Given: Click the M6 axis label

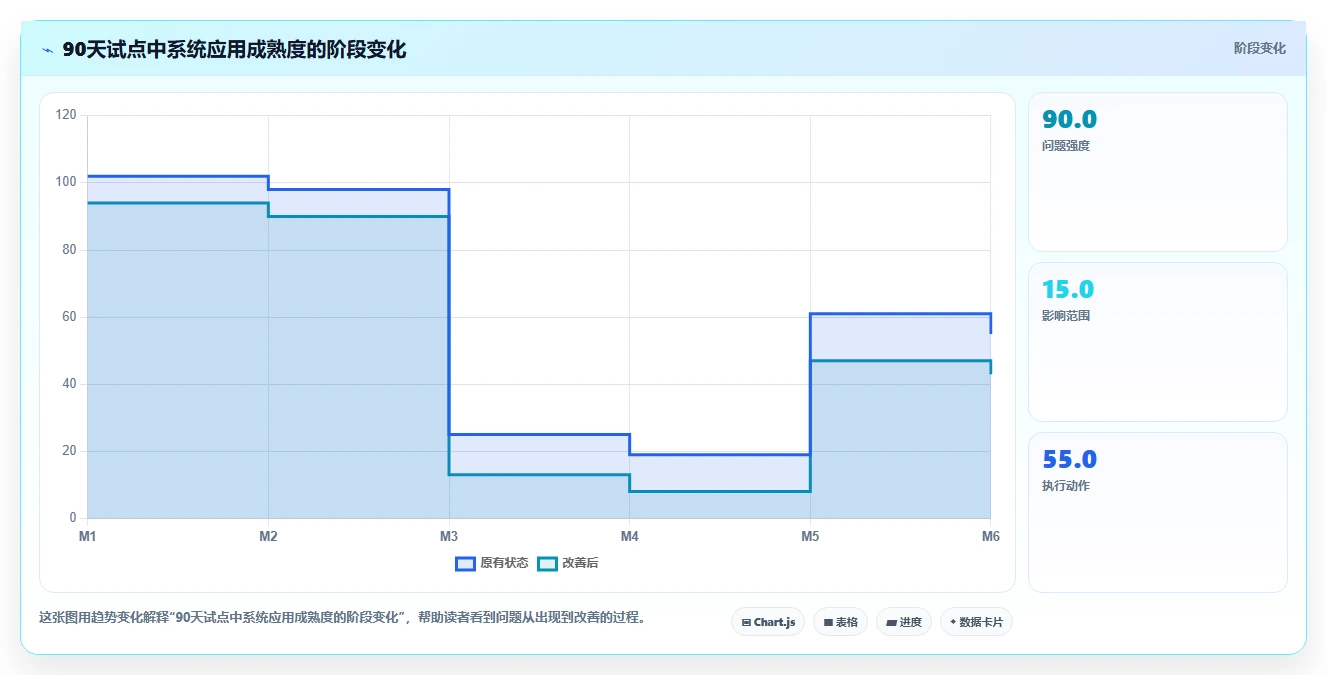Looking at the screenshot, I should coord(990,537).
